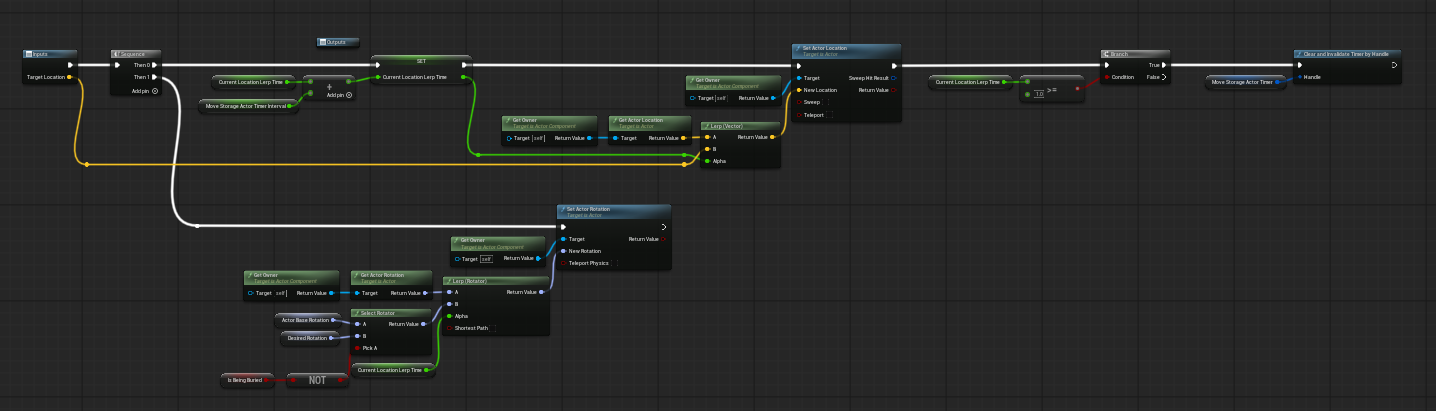Select the Outputs node icon

(x=322, y=42)
